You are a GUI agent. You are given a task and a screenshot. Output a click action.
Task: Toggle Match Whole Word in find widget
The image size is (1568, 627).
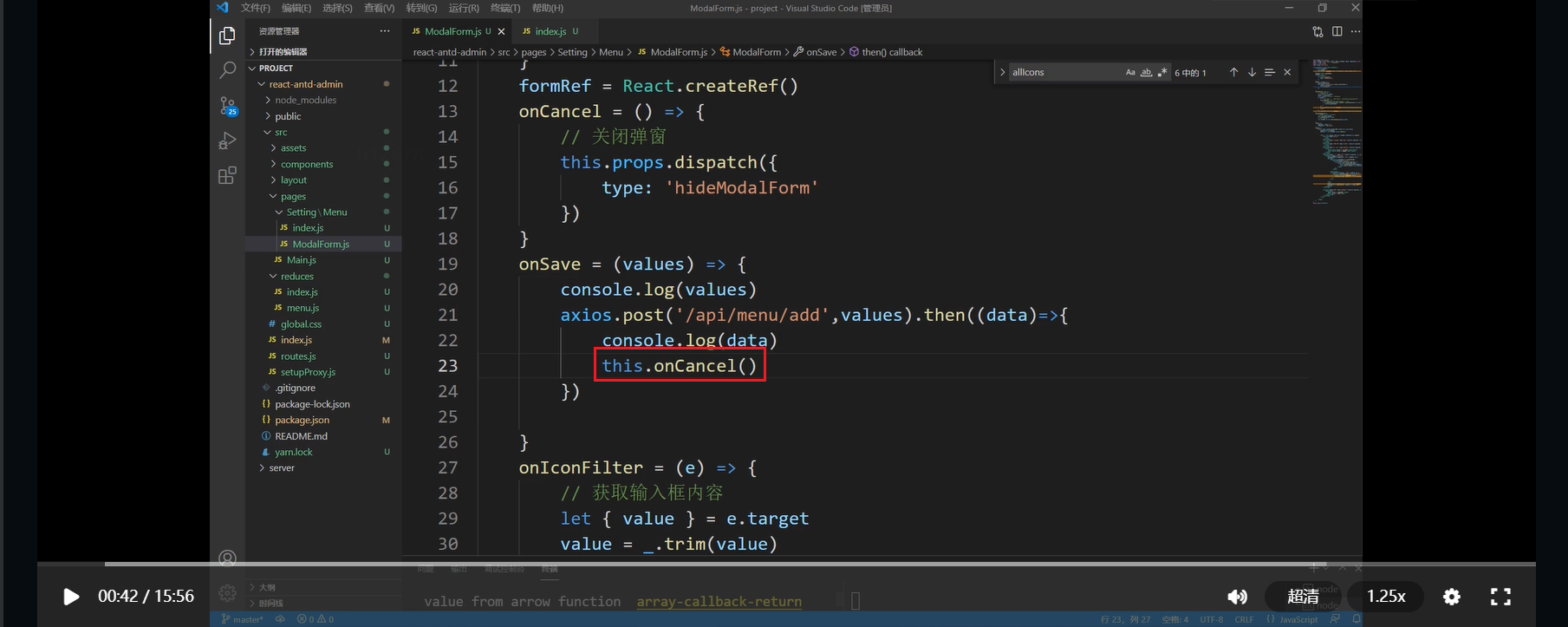1146,72
